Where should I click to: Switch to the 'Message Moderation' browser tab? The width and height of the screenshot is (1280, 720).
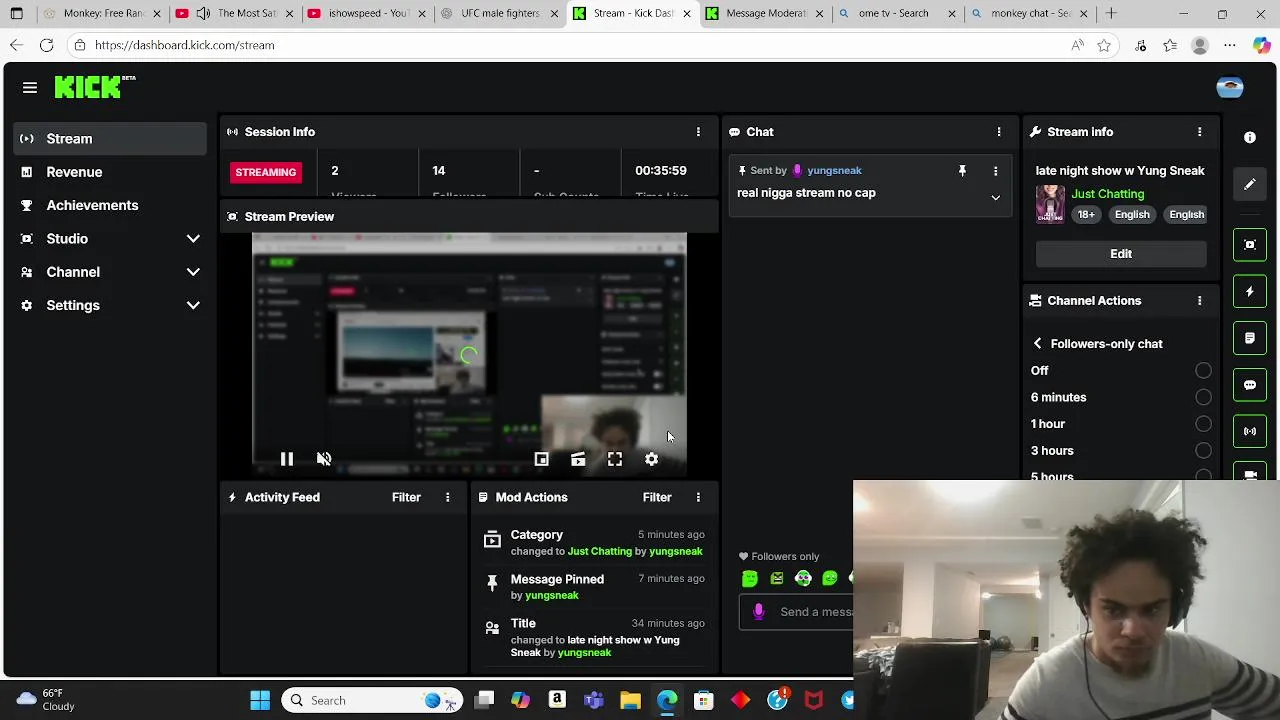pos(764,14)
